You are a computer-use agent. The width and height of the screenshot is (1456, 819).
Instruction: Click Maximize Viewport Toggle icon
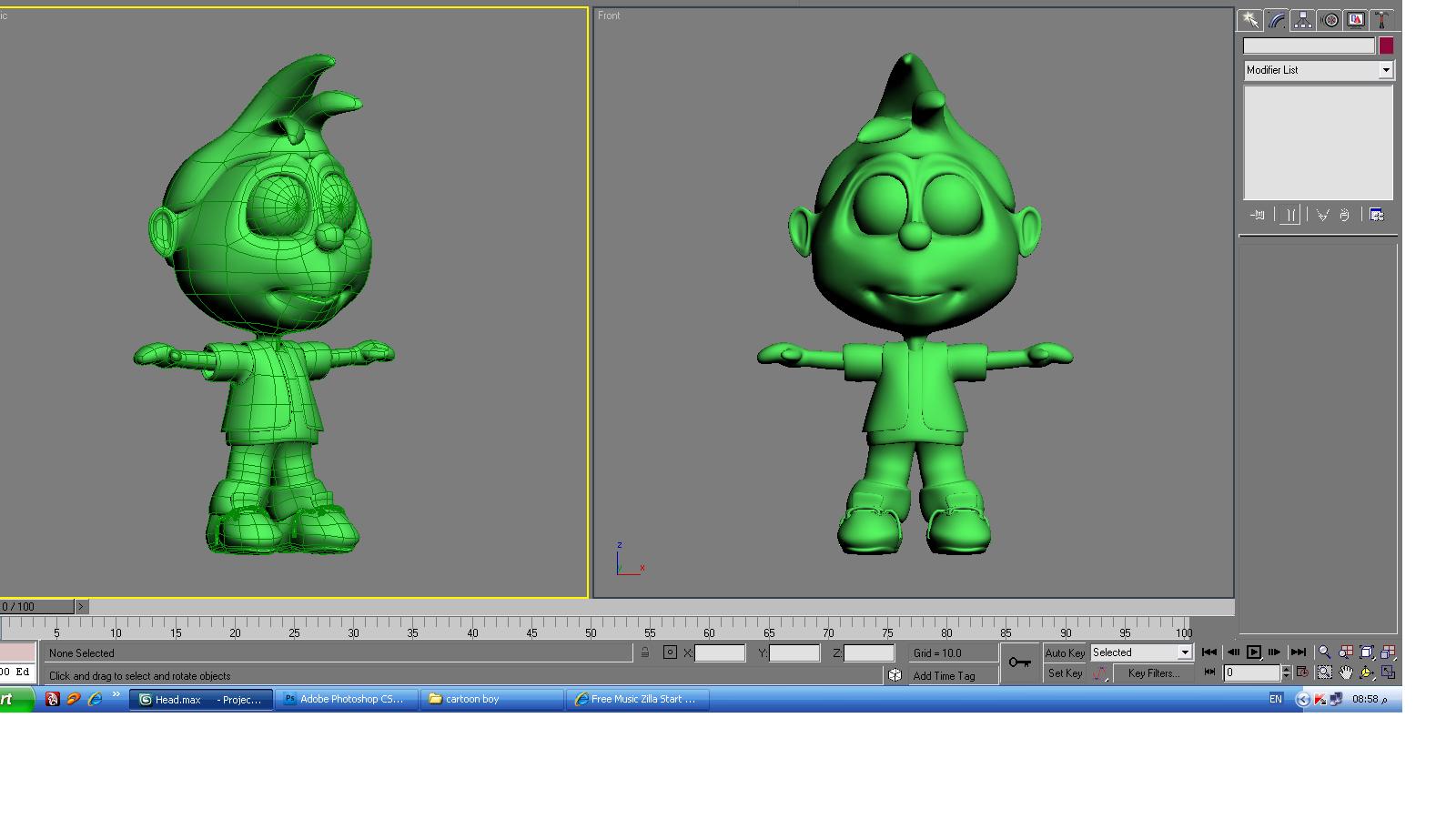tap(1388, 672)
